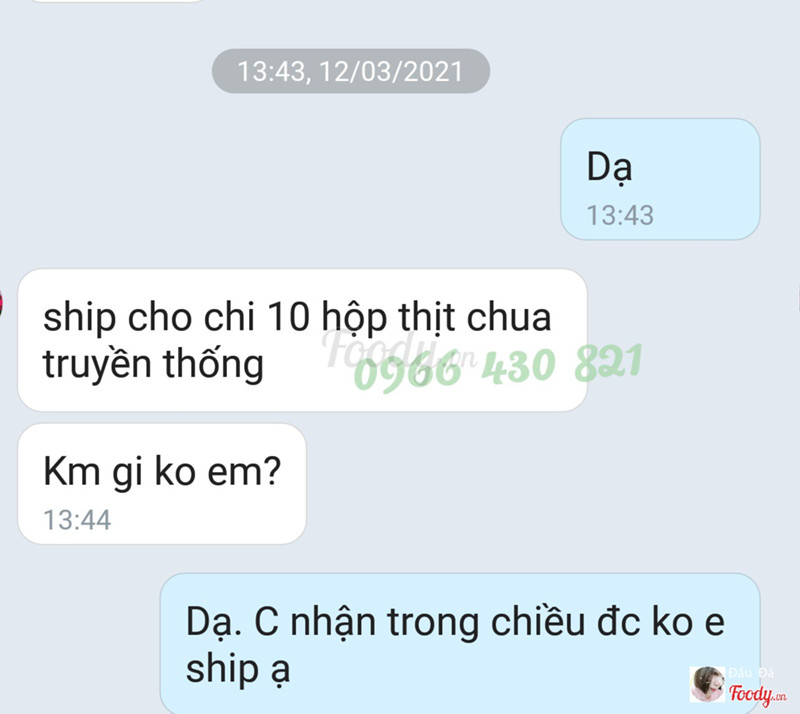Click the date header 13:43, 12/03/2021
This screenshot has width=800, height=714.
coord(351,71)
